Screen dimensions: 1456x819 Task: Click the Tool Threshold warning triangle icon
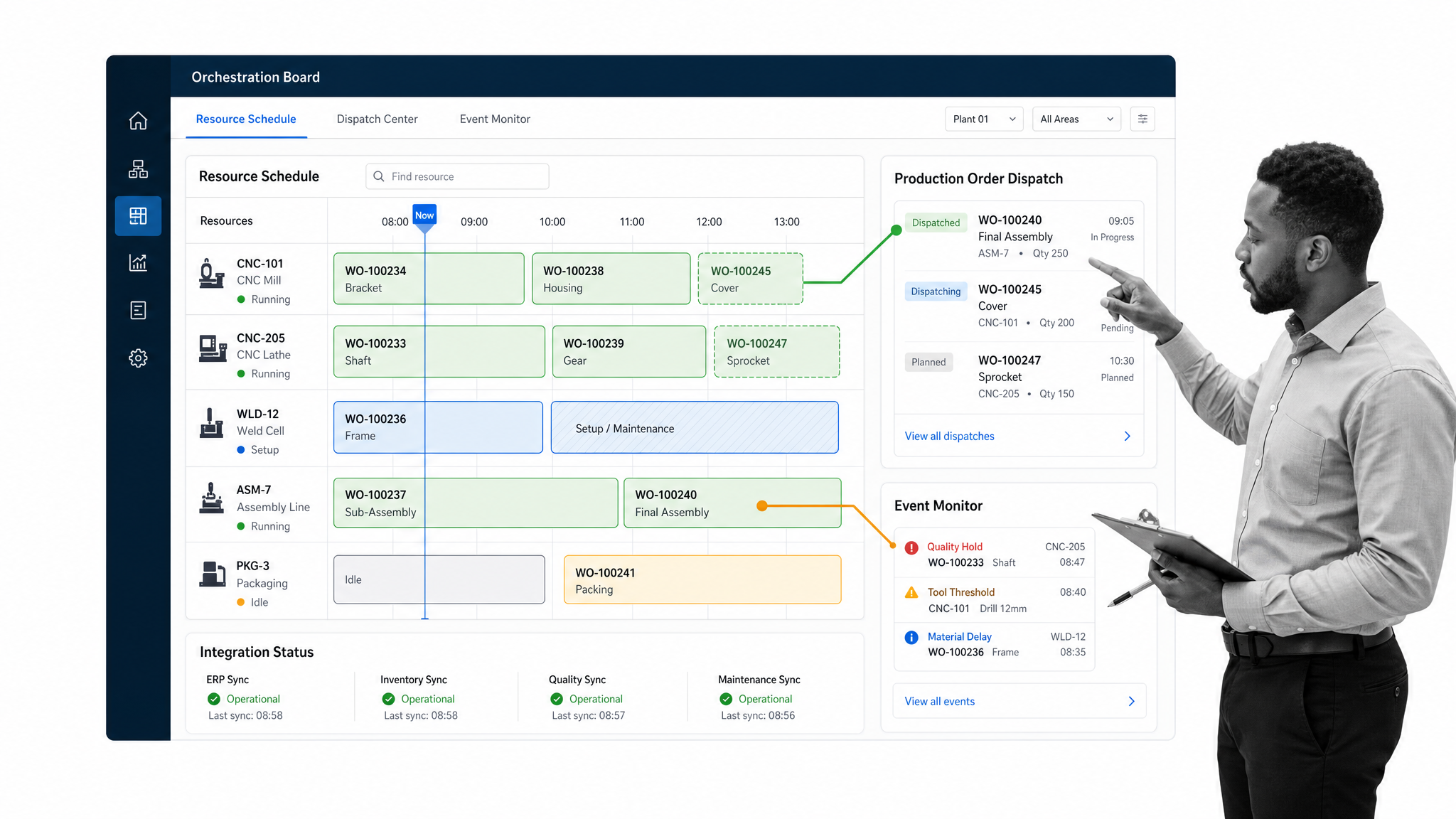[x=911, y=592]
